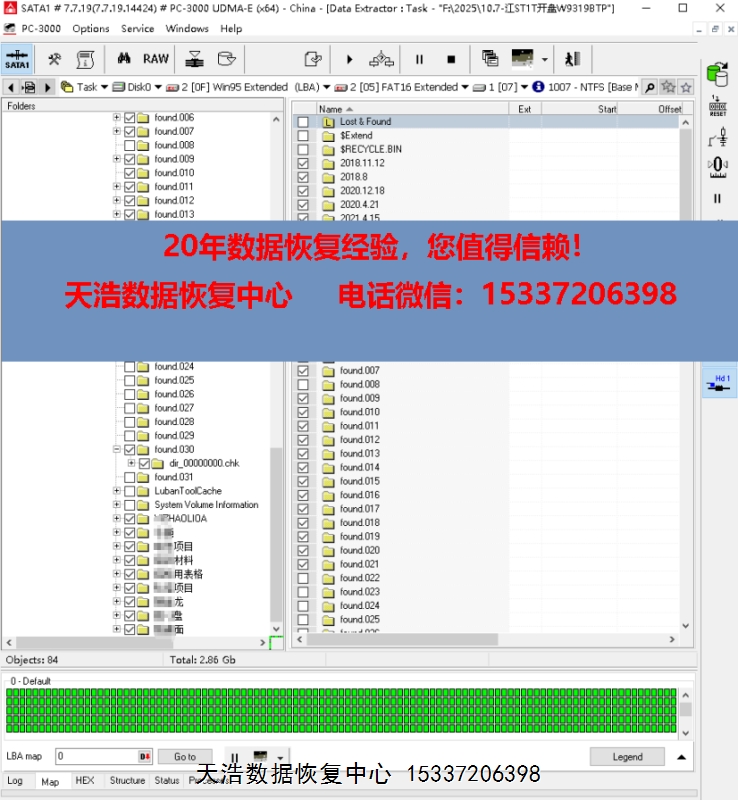This screenshot has height=800, width=738.
Task: Expand the dir_00000000.chk tree node
Action: [x=130, y=464]
